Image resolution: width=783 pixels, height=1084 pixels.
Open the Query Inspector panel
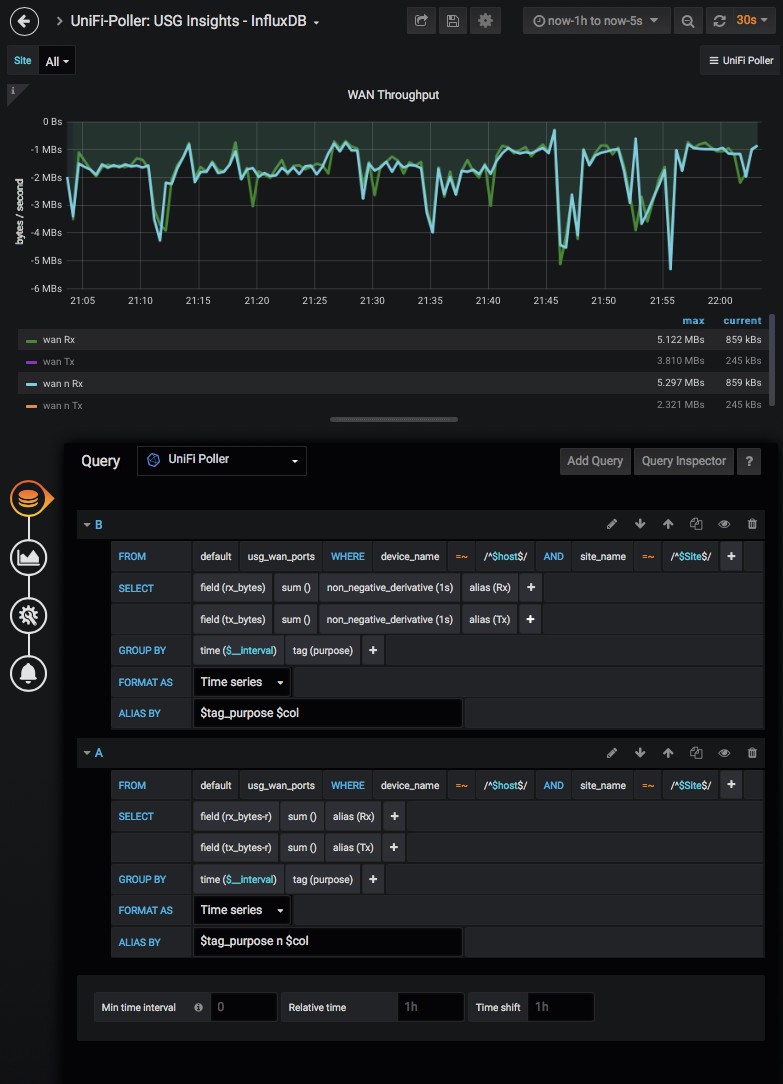click(x=683, y=461)
